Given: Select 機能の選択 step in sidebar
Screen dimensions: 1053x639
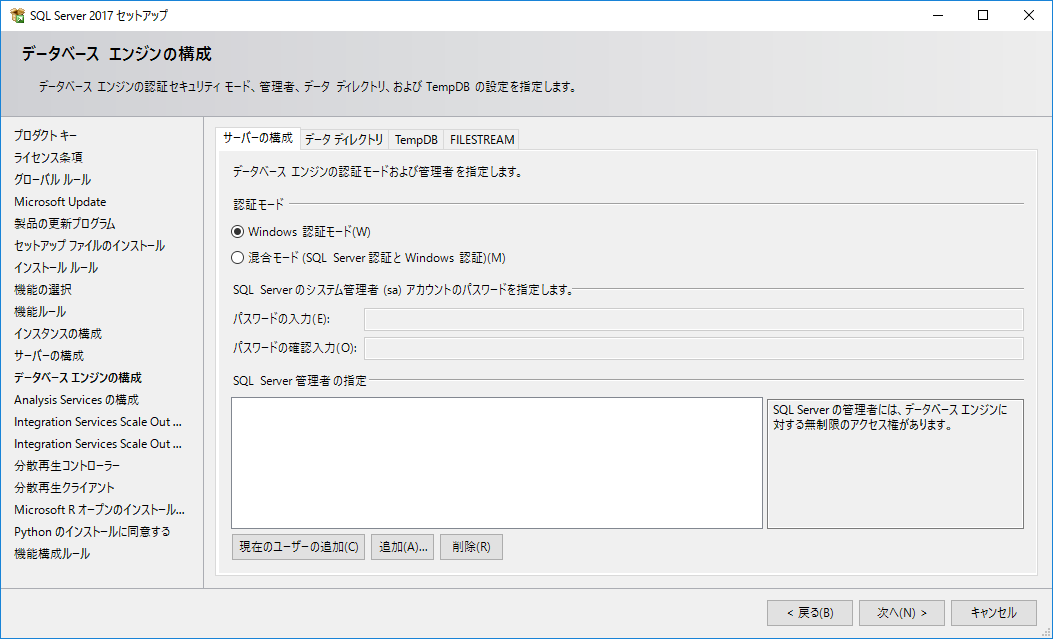Looking at the screenshot, I should [43, 290].
